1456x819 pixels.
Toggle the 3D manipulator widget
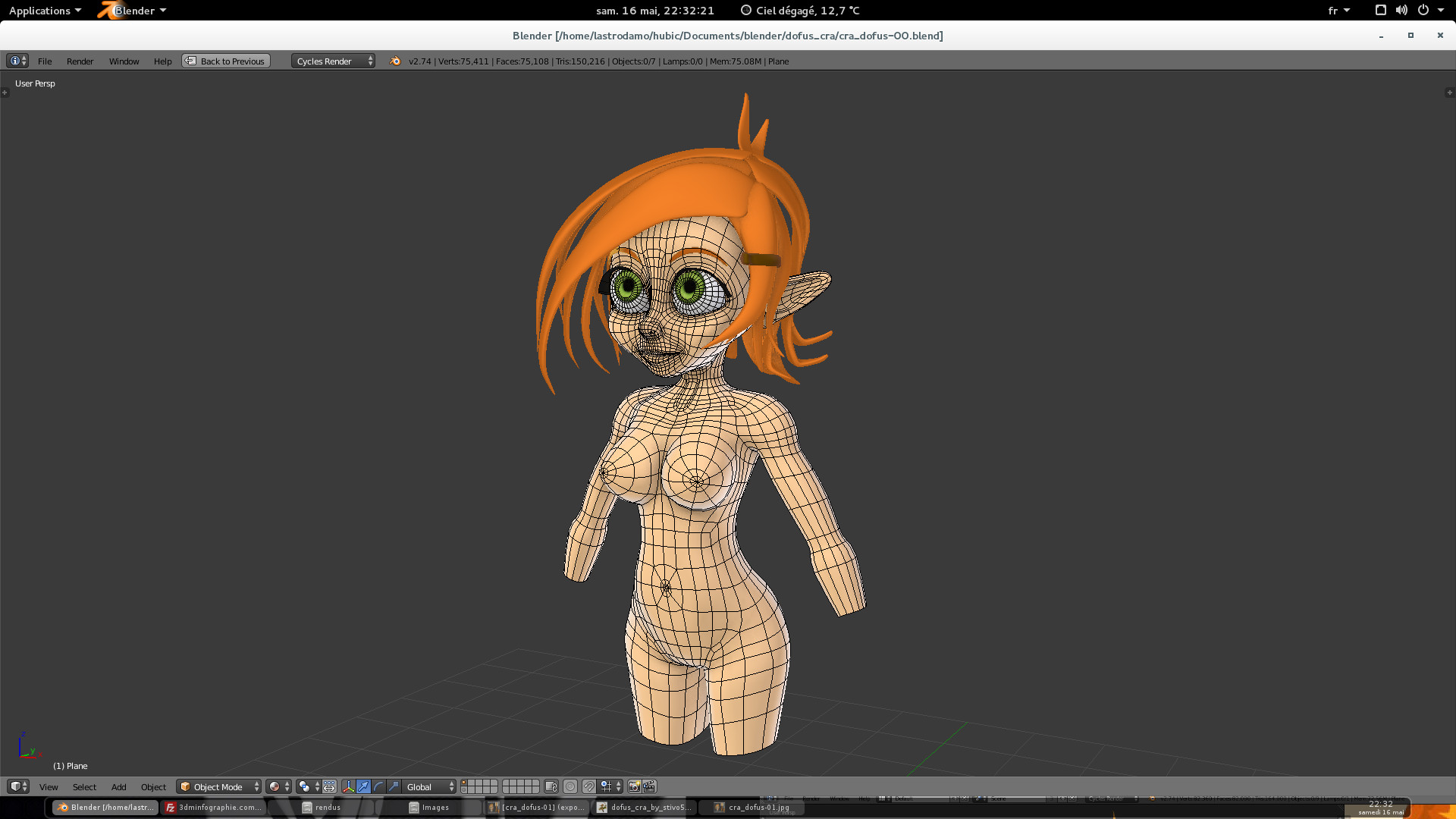coord(349,786)
